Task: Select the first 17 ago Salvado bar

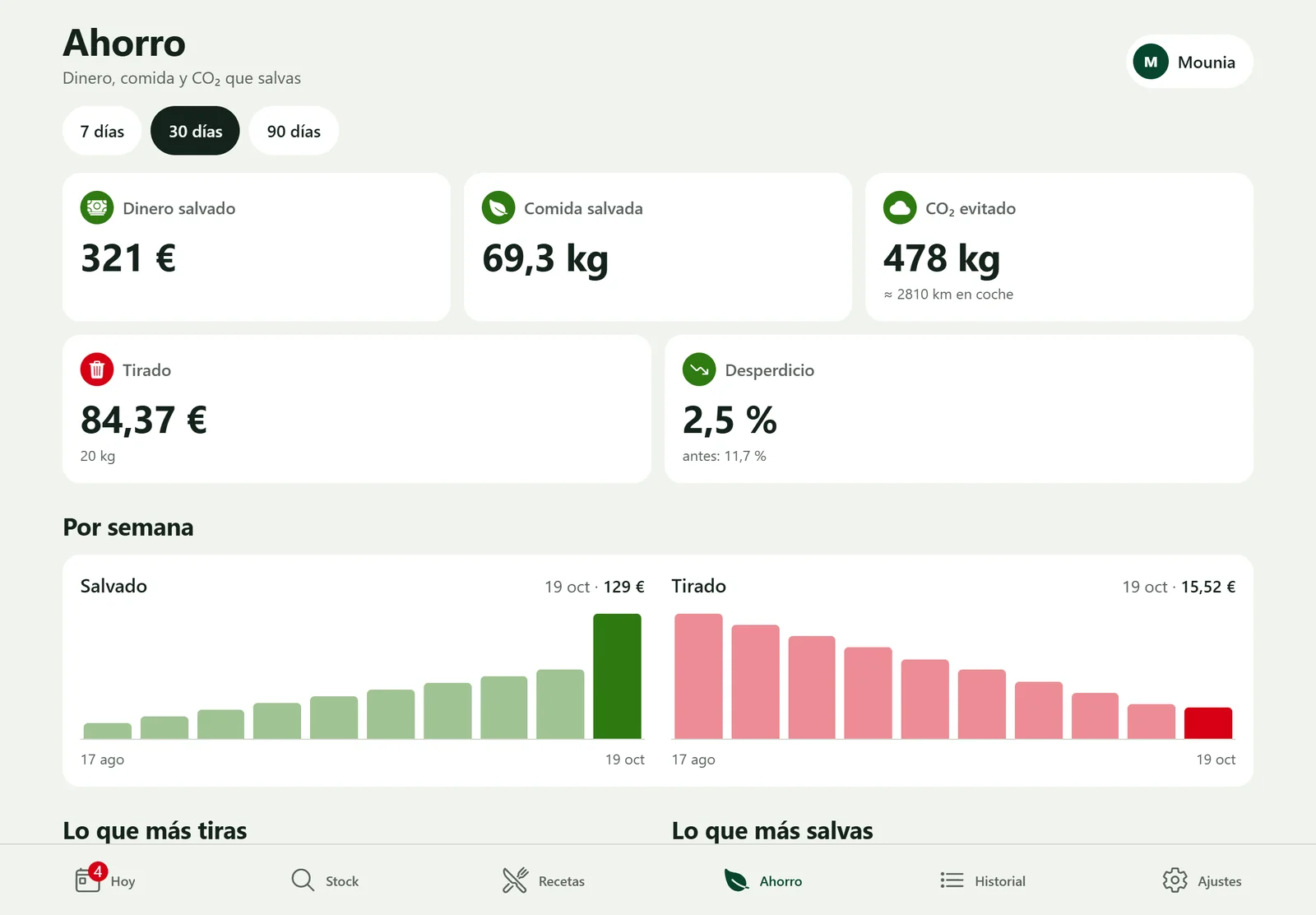Action: pos(107,731)
